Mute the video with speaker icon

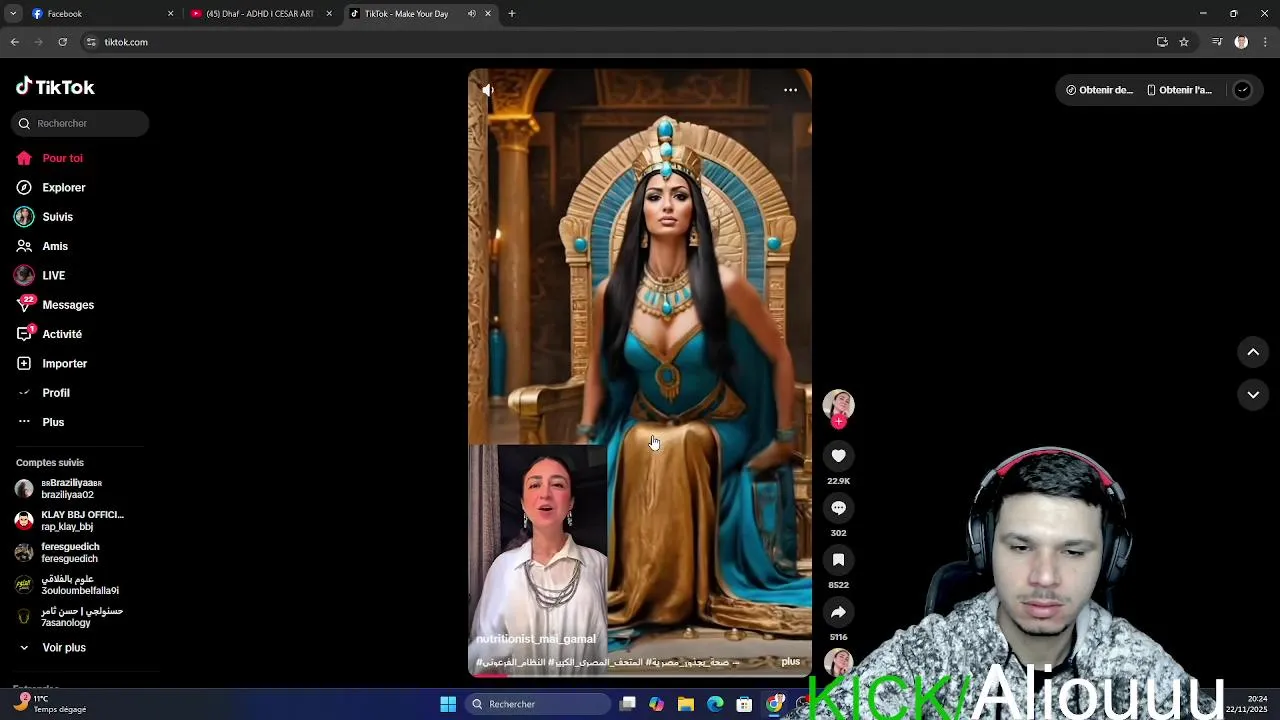487,90
